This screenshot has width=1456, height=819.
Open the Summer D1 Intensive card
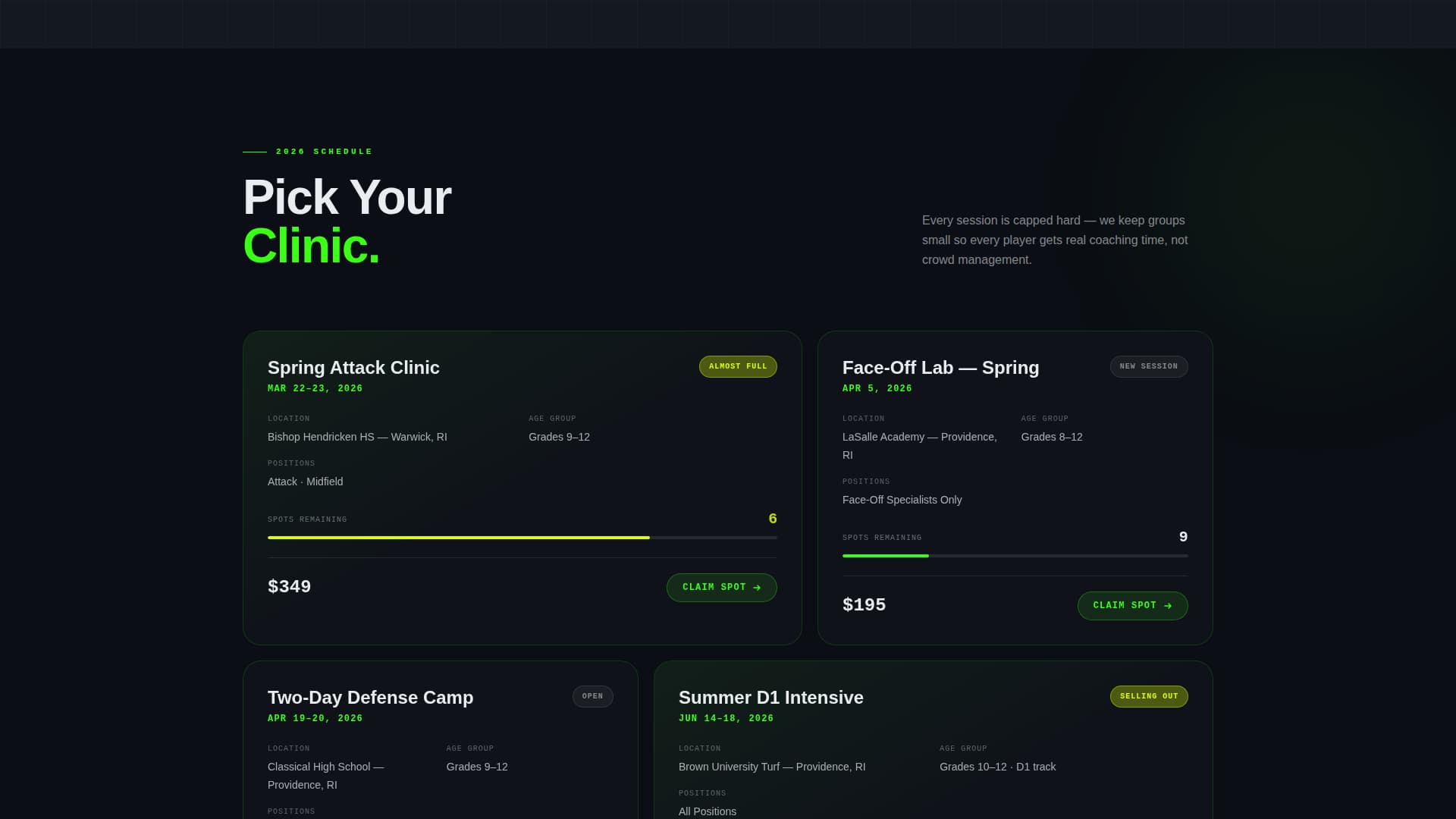click(934, 739)
